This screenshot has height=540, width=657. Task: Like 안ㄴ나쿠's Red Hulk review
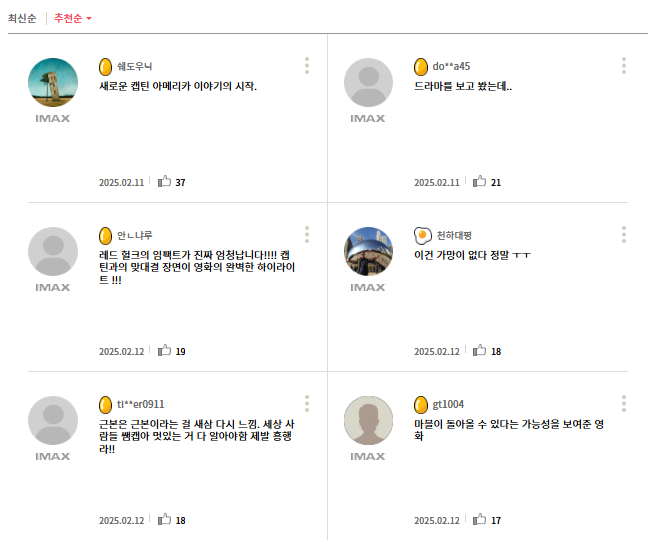(165, 351)
